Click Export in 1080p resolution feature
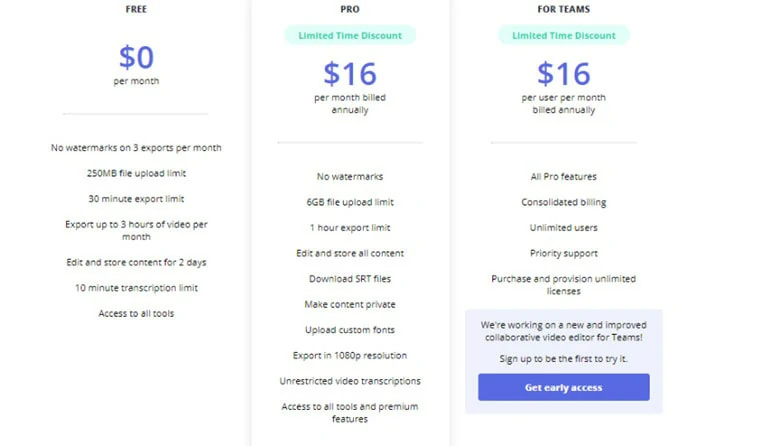Image resolution: width=780 pixels, height=446 pixels. 350,356
